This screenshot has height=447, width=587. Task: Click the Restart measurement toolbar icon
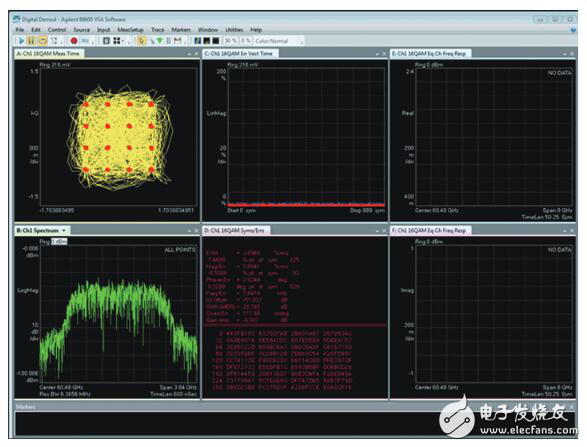[x=43, y=41]
